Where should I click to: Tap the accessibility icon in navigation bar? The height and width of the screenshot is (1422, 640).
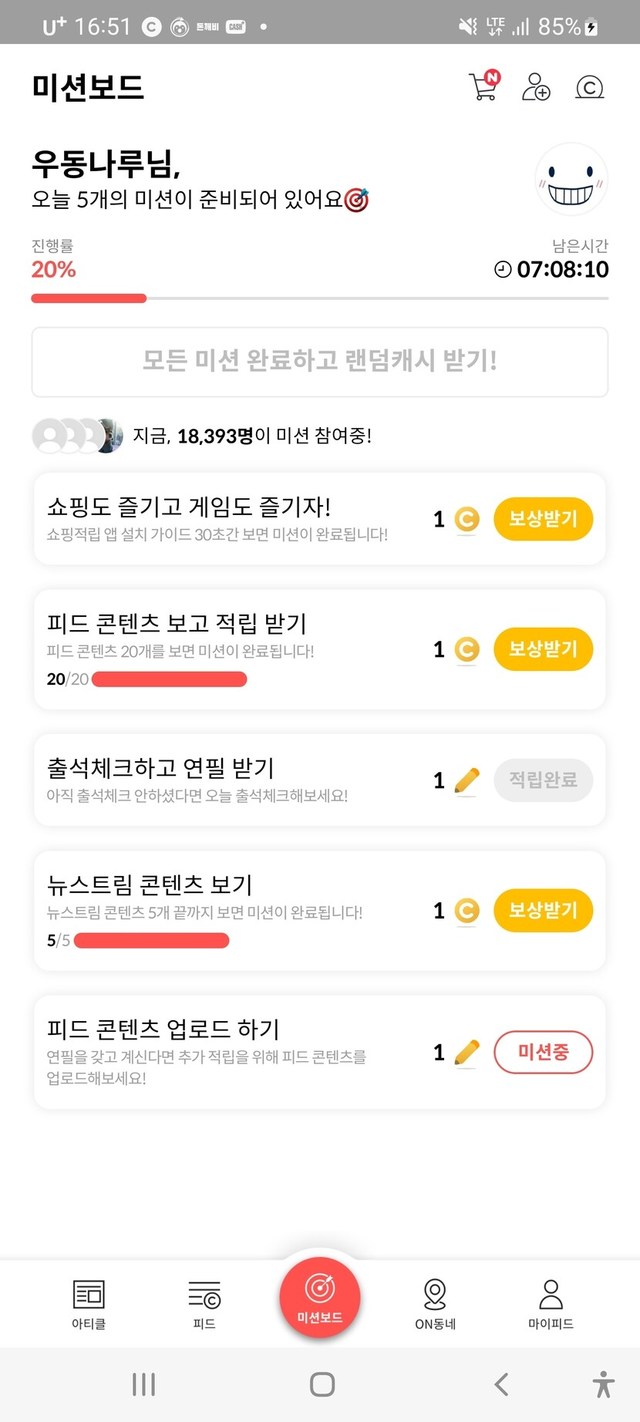click(x=602, y=1384)
